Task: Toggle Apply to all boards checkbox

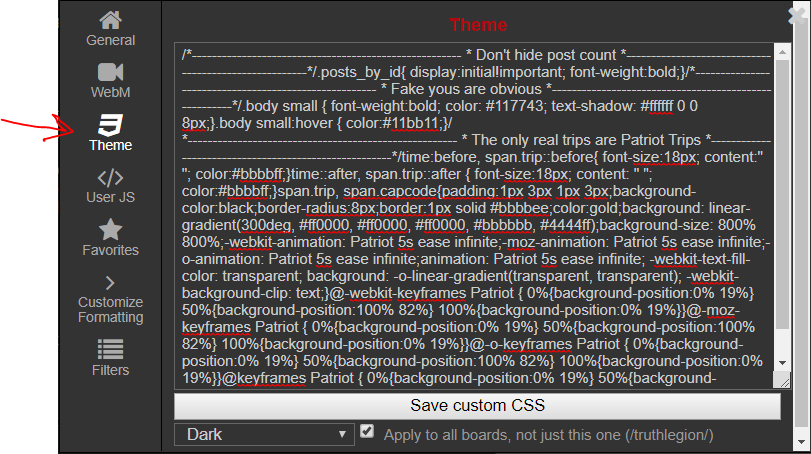Action: [367, 431]
